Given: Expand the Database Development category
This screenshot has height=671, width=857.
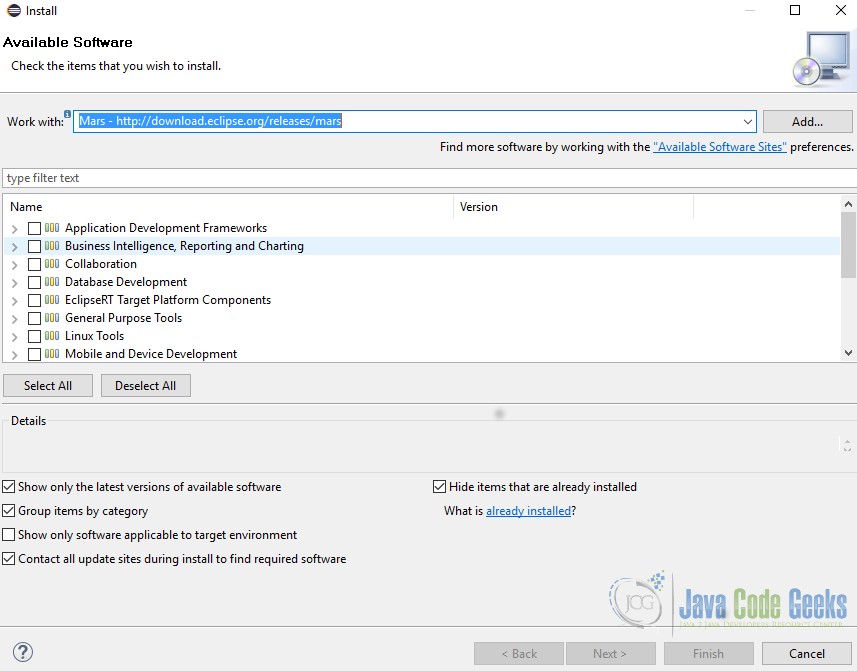Looking at the screenshot, I should coord(15,283).
